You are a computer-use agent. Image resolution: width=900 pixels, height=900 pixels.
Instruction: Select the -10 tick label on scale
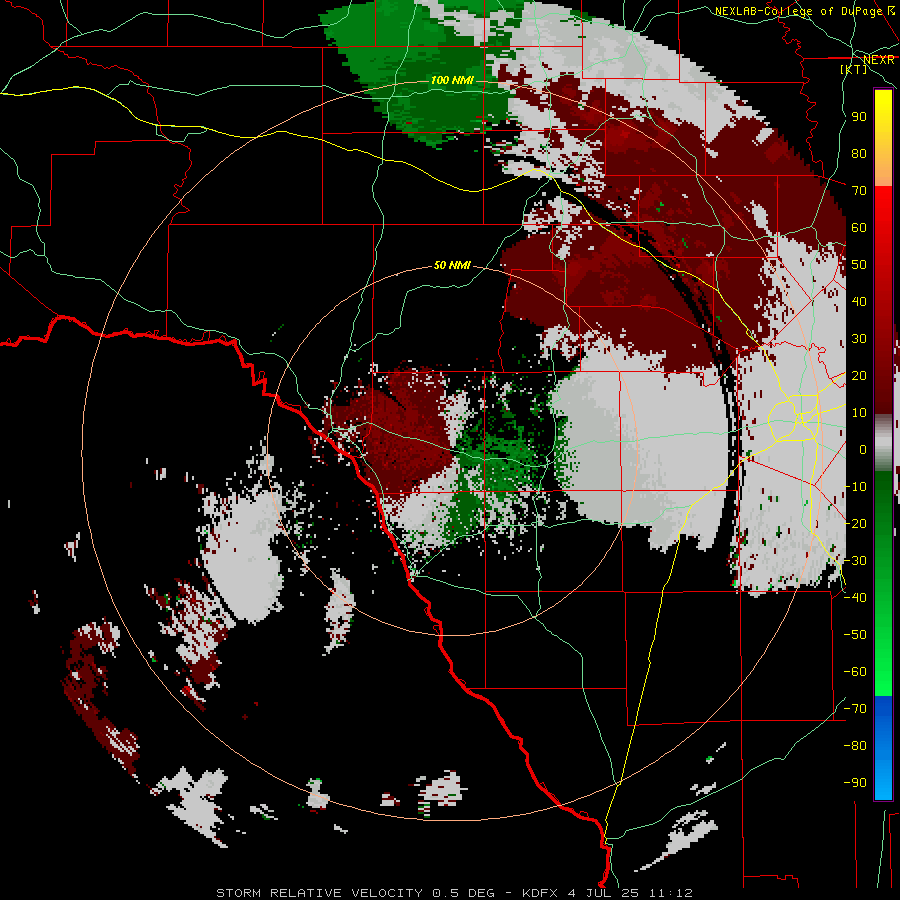point(855,487)
